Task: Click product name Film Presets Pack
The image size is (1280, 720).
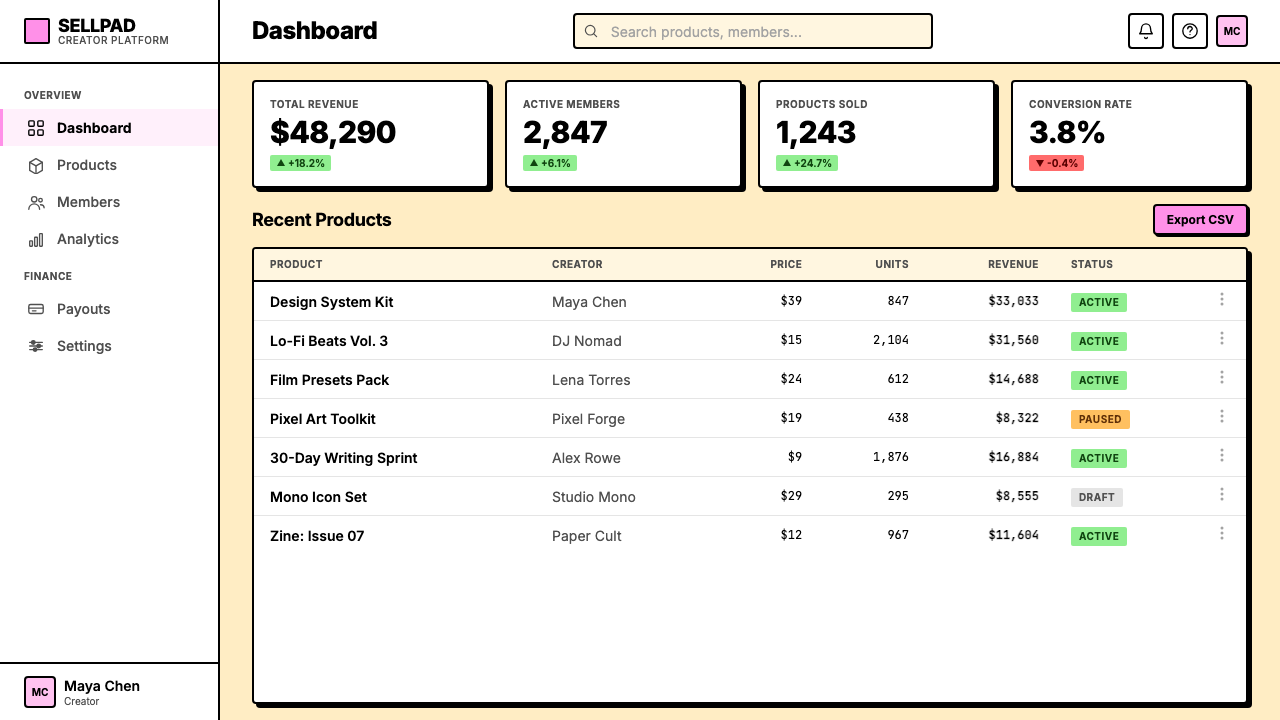Action: pos(330,380)
